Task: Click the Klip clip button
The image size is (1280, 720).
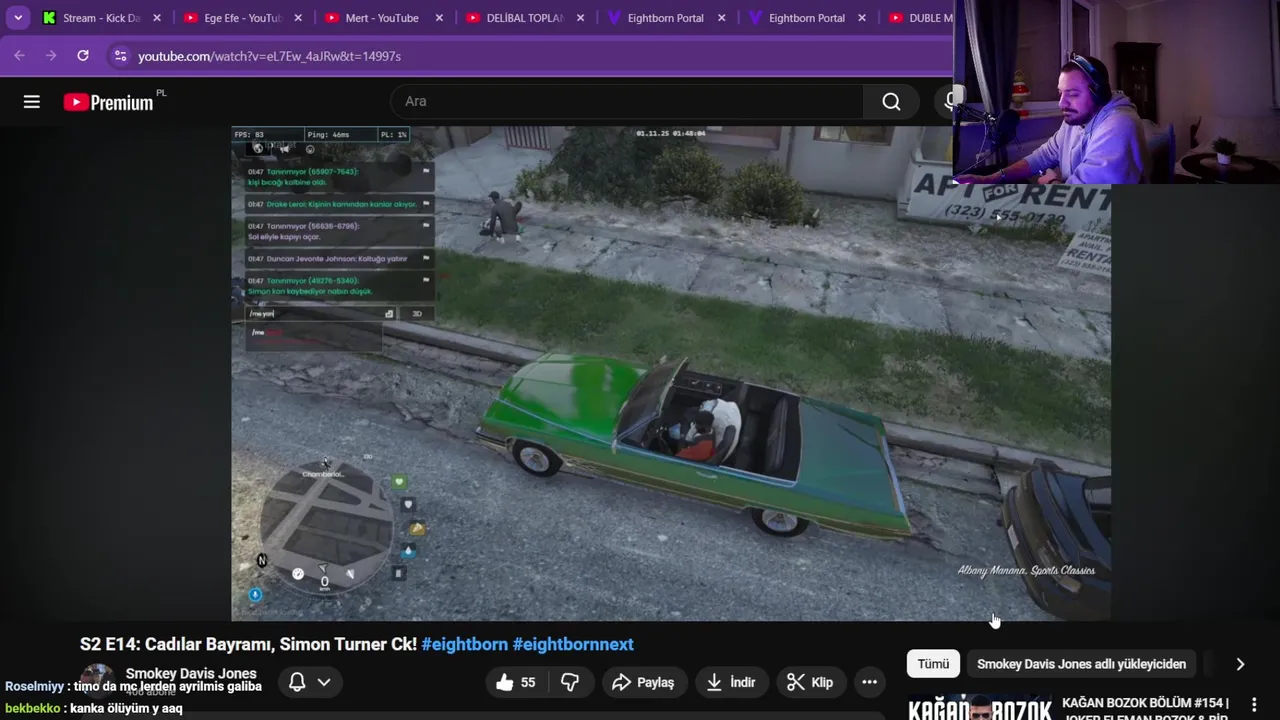Action: coord(810,682)
